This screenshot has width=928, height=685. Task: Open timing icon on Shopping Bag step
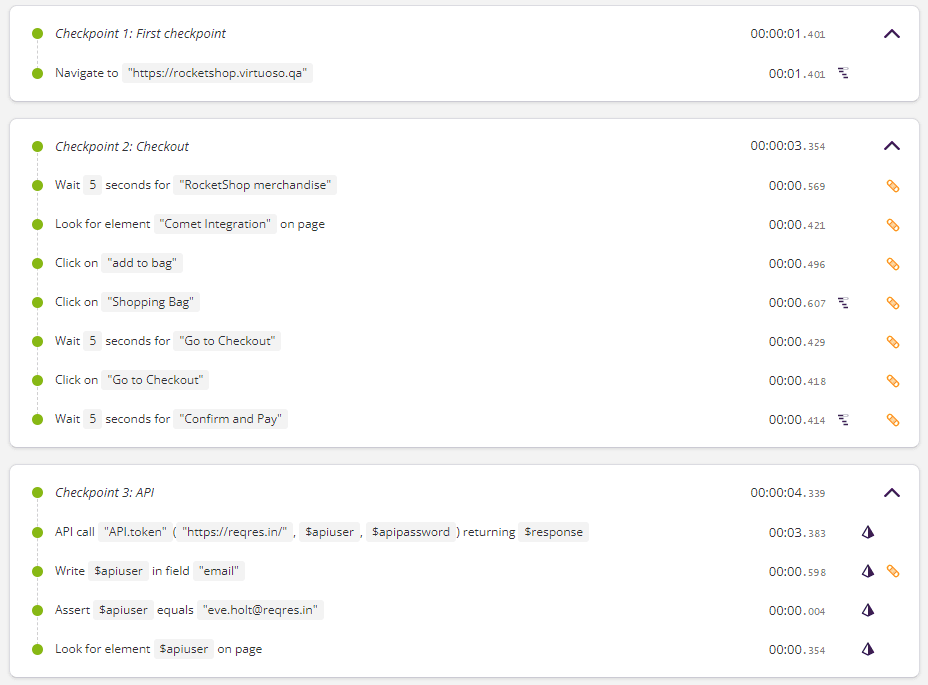[843, 303]
